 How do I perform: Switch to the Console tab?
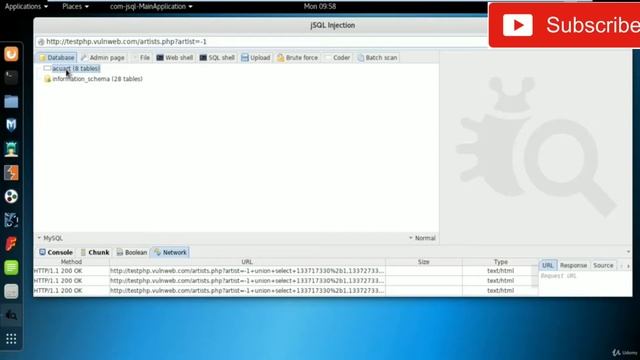pyautogui.click(x=56, y=252)
